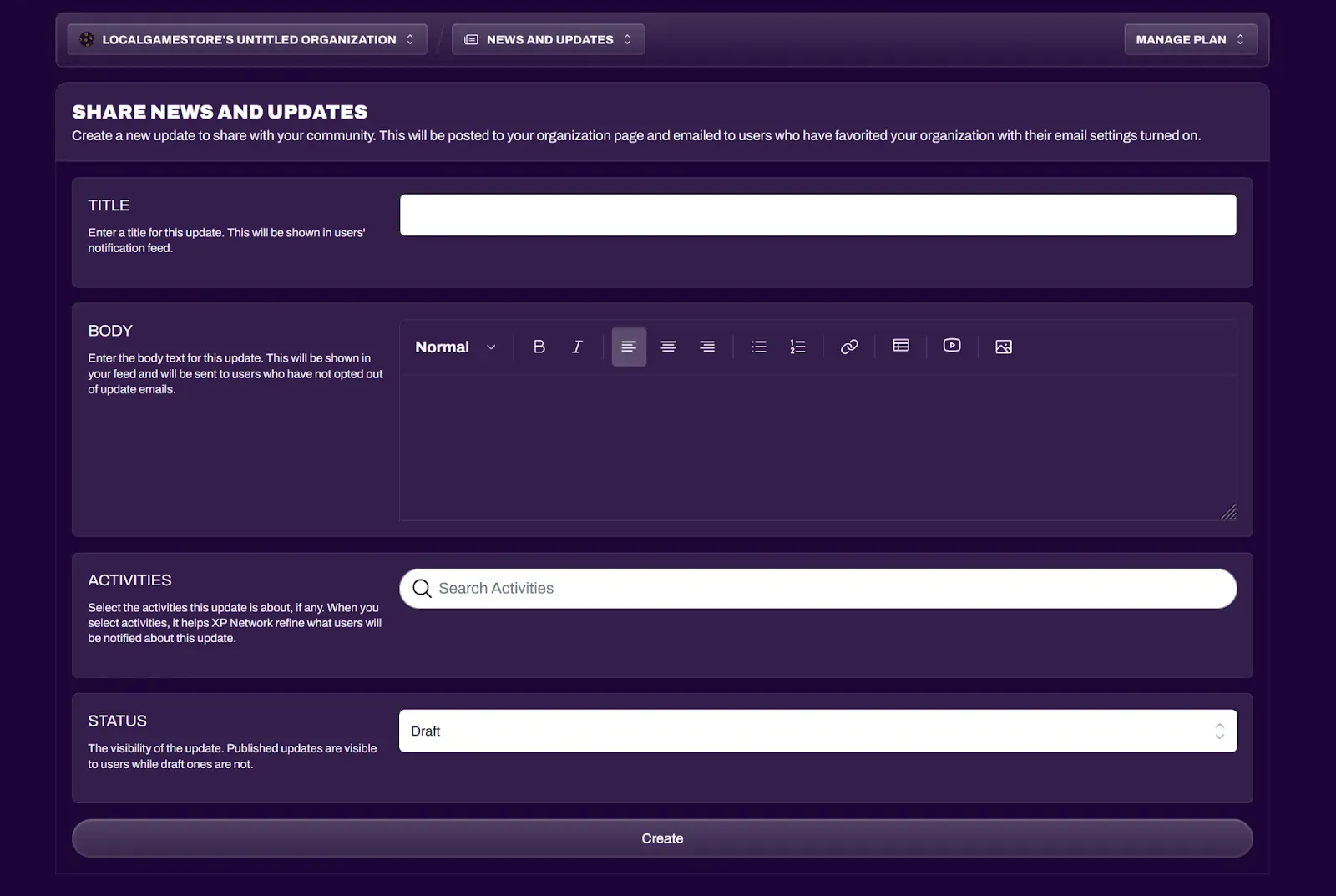Select left text alignment

[x=629, y=346]
